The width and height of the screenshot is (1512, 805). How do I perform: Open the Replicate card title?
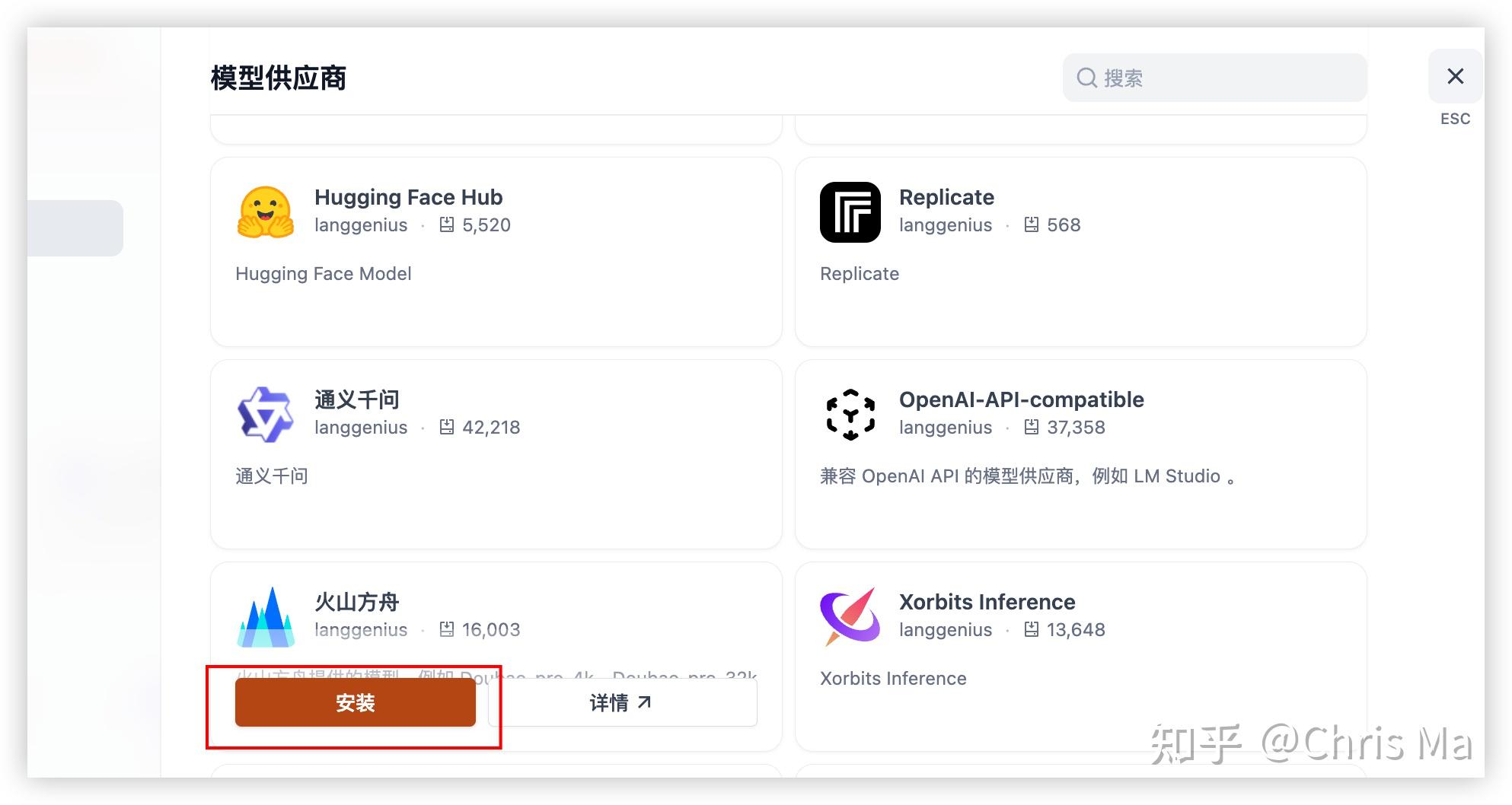pyautogui.click(x=946, y=197)
